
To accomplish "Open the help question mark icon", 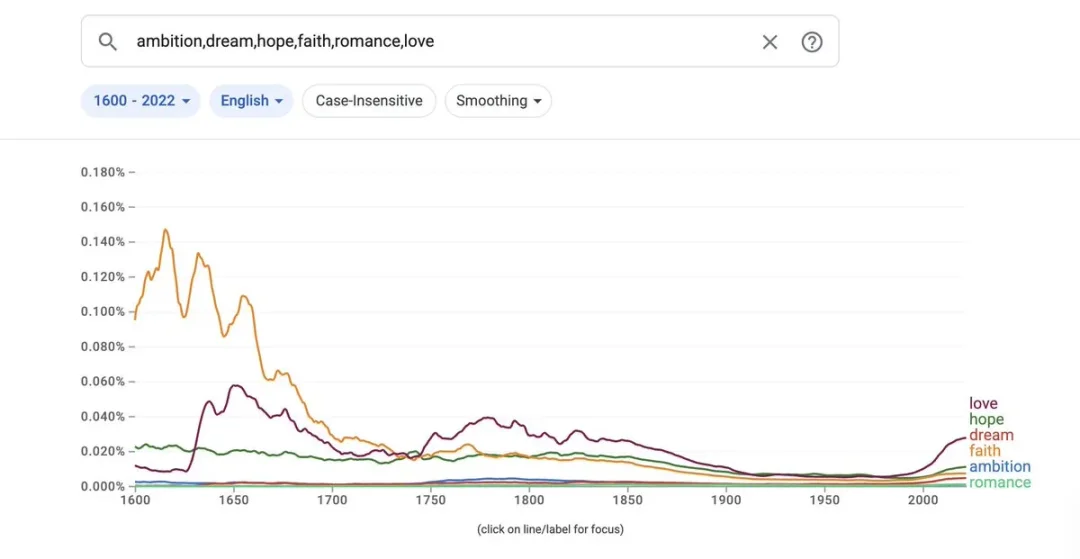I will (x=811, y=42).
